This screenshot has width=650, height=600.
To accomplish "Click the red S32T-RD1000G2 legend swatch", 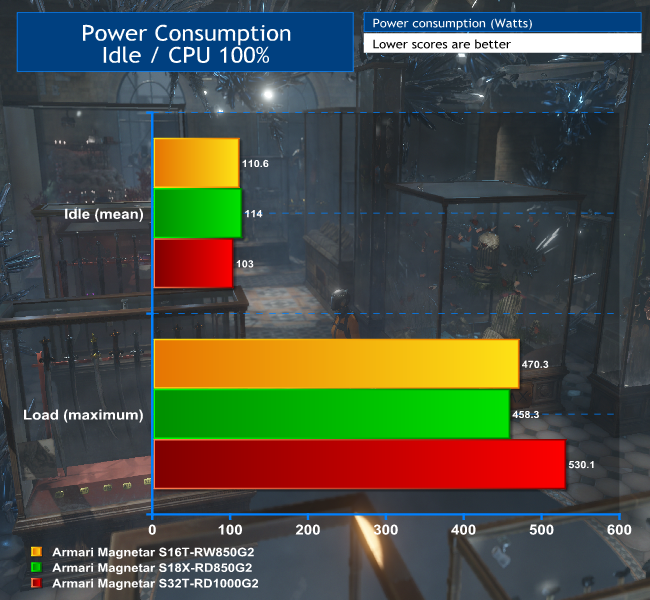I will (x=36, y=583).
